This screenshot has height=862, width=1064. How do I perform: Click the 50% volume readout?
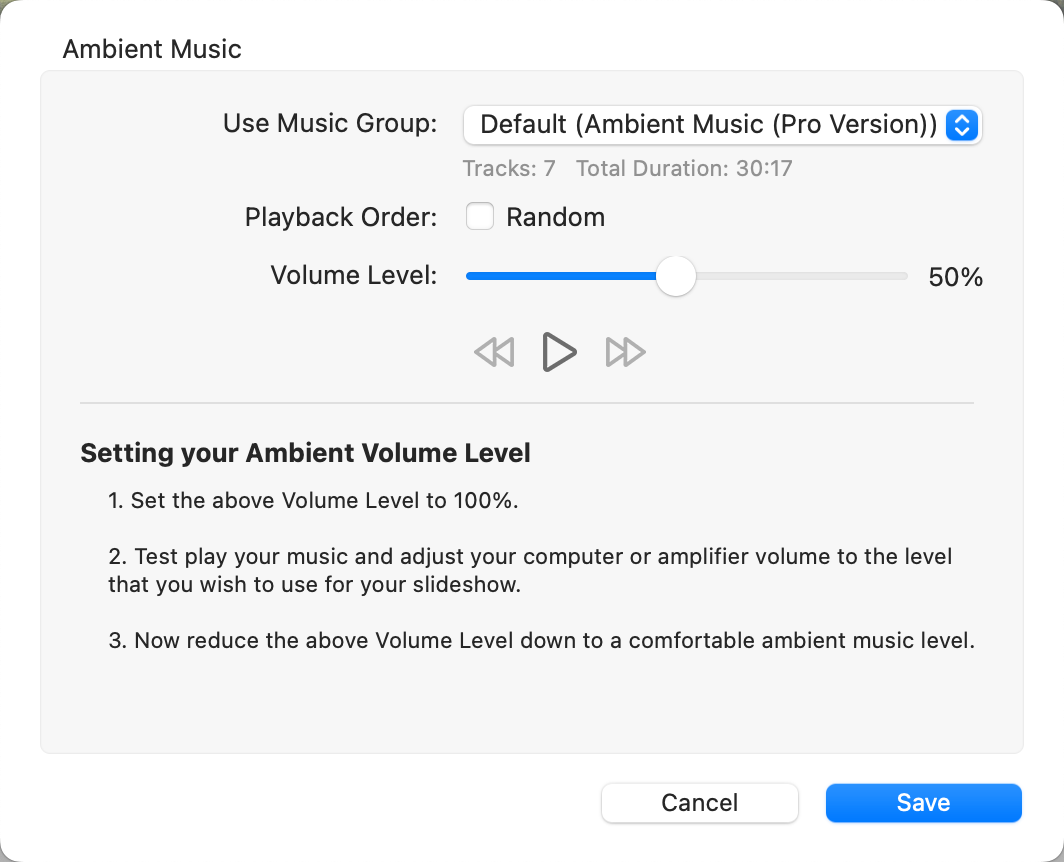point(956,277)
